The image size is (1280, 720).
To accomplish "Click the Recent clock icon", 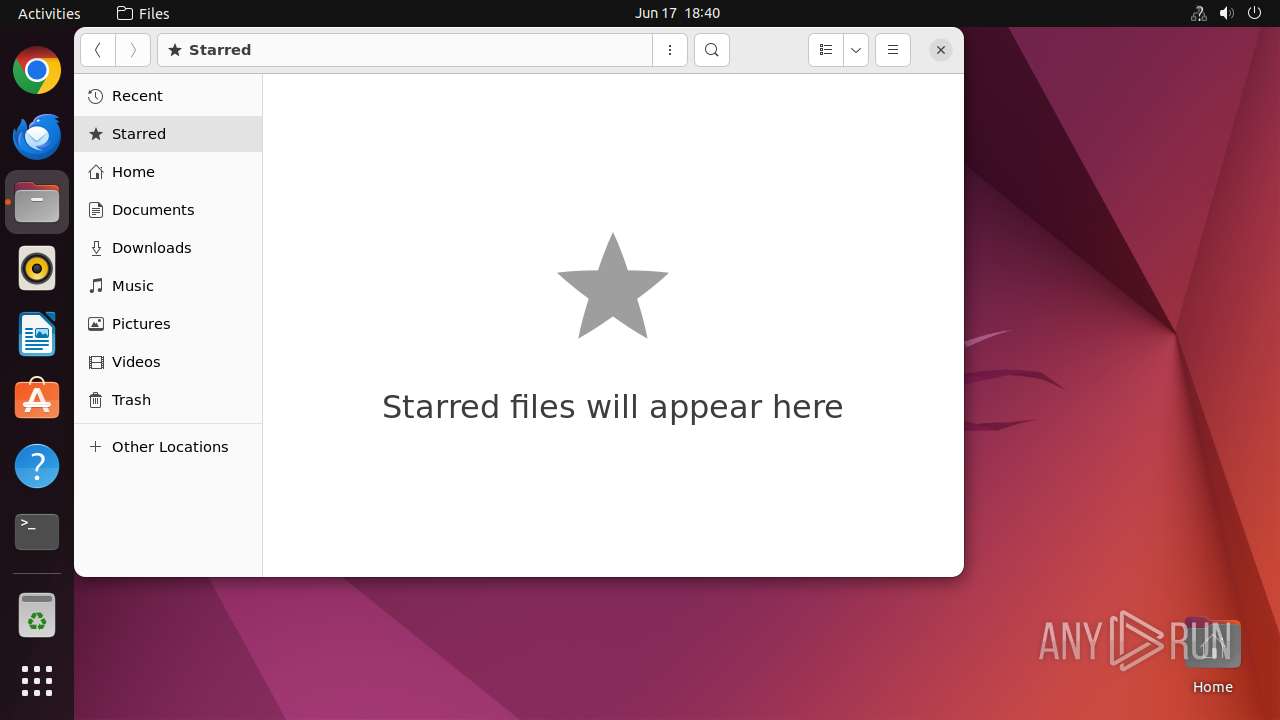I will coord(96,96).
